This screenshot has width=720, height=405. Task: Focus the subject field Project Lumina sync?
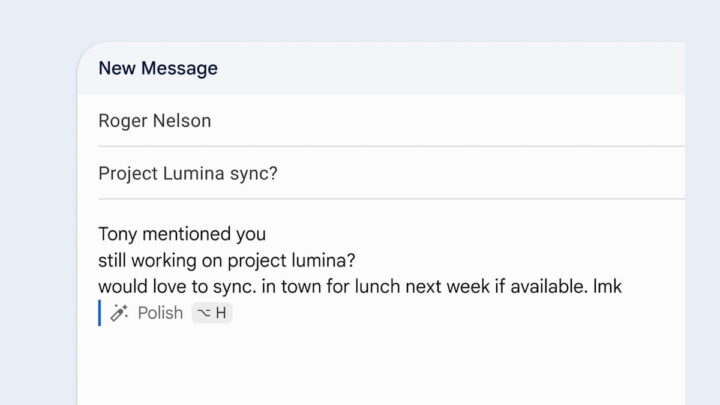coord(391,173)
